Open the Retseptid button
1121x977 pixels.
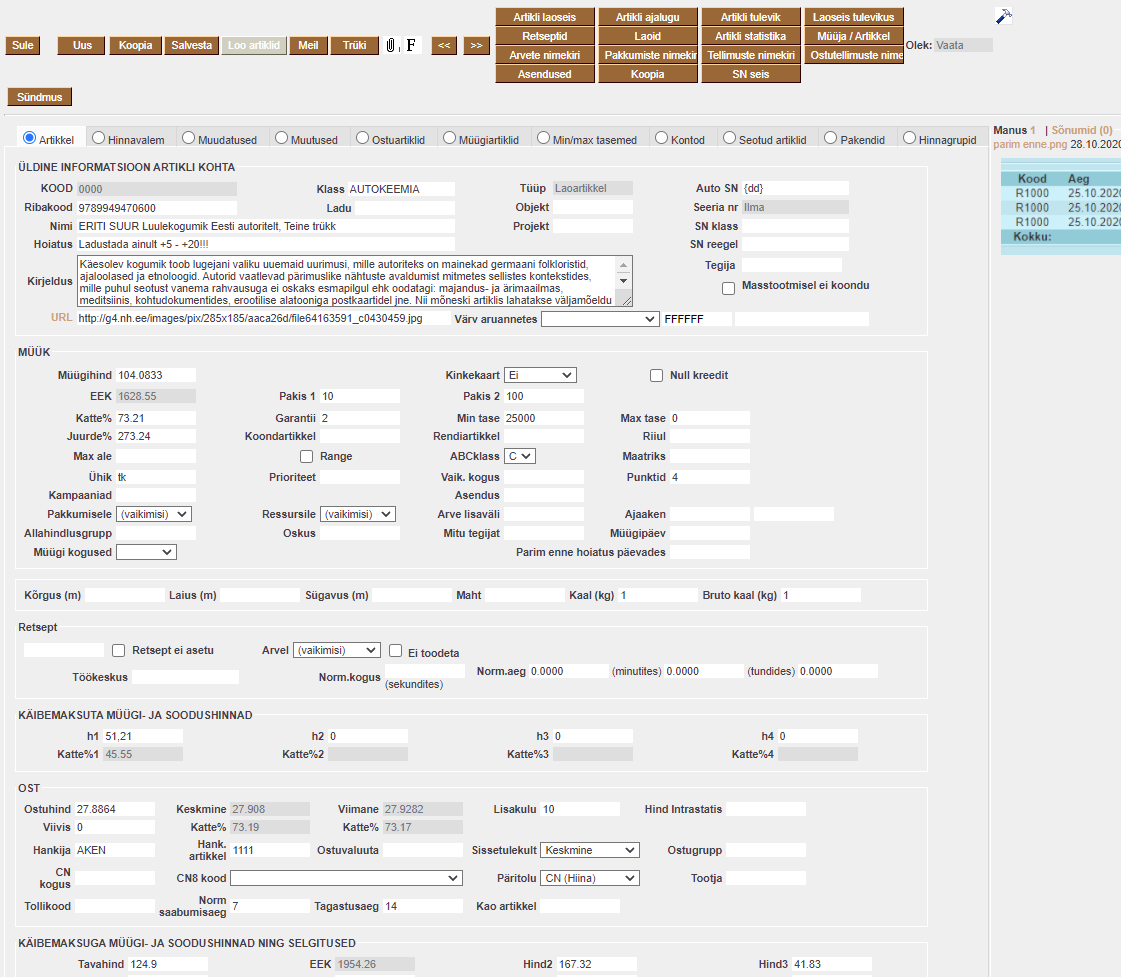click(x=545, y=36)
